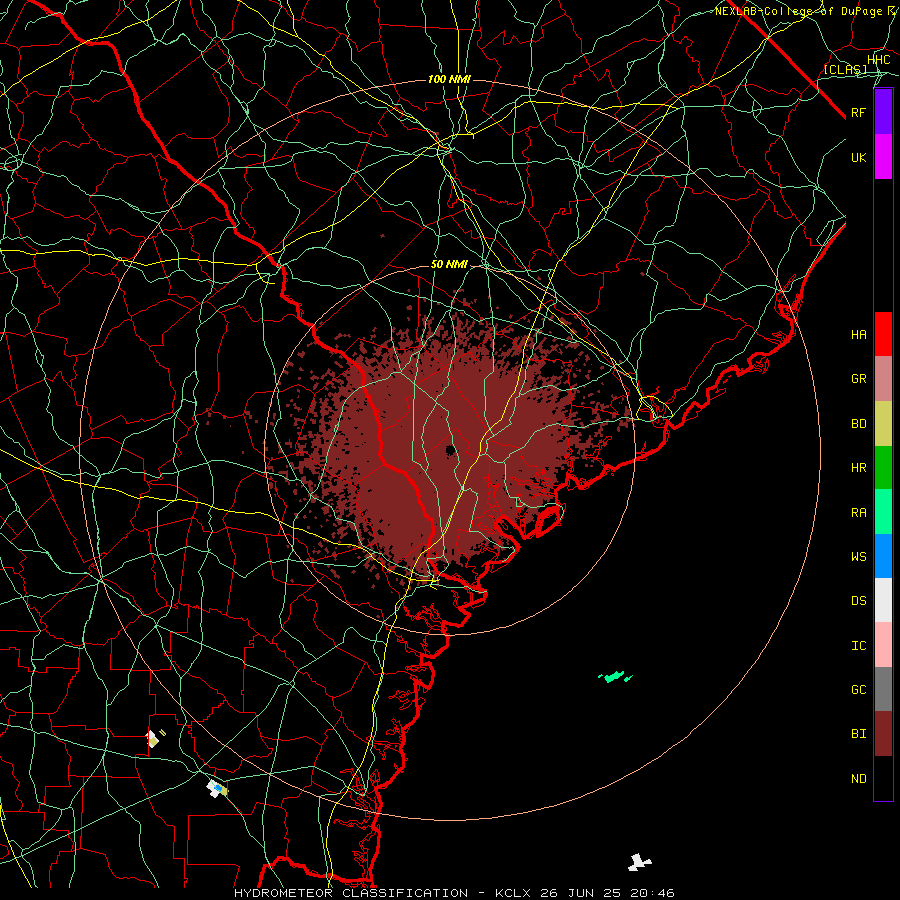Viewport: 900px width, 900px height.
Task: Click the green RA echo over the ocean
Action: click(x=615, y=677)
